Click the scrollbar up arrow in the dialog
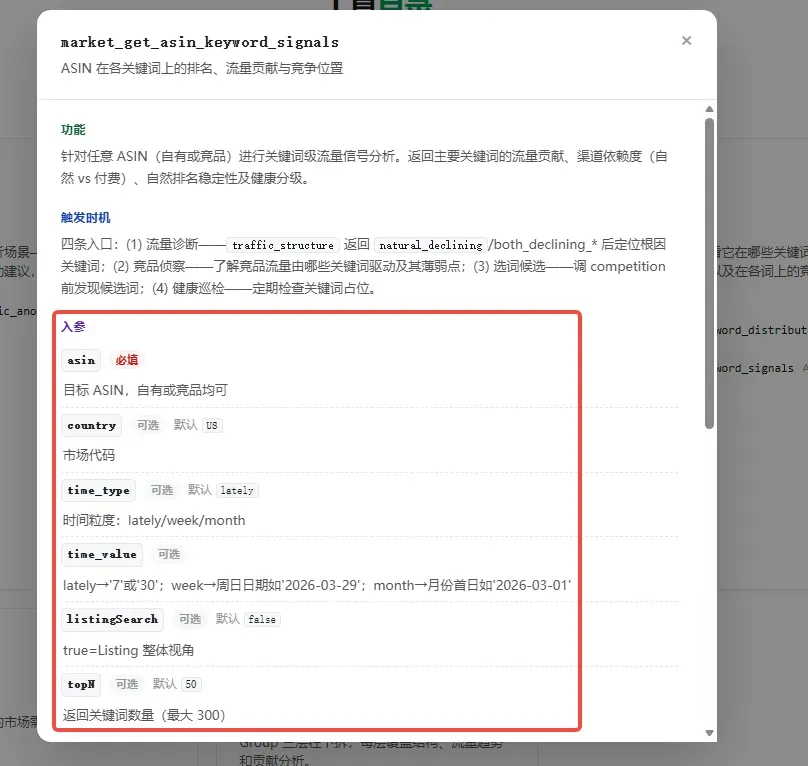This screenshot has width=808, height=766. (709, 109)
